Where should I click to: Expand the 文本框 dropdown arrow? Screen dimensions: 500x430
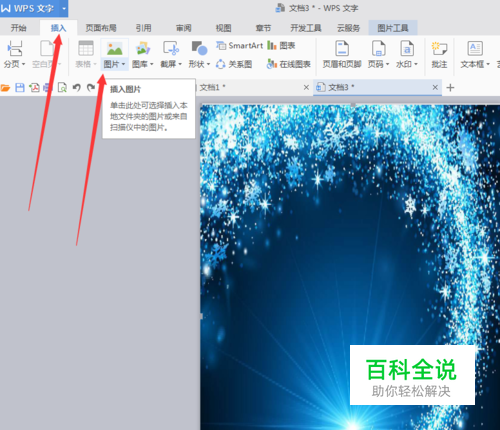coord(488,64)
